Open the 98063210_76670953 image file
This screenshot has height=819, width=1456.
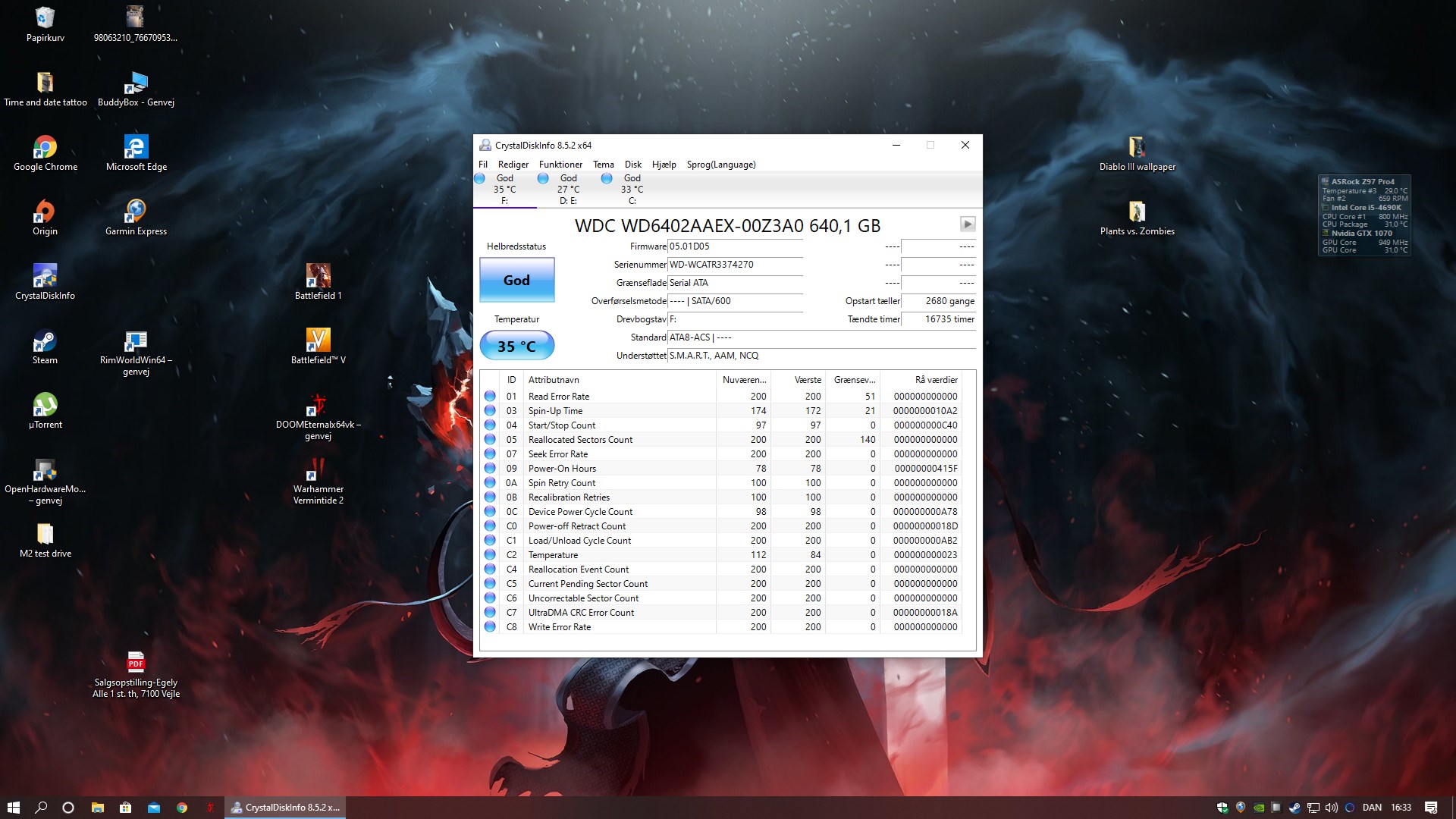coord(136,24)
